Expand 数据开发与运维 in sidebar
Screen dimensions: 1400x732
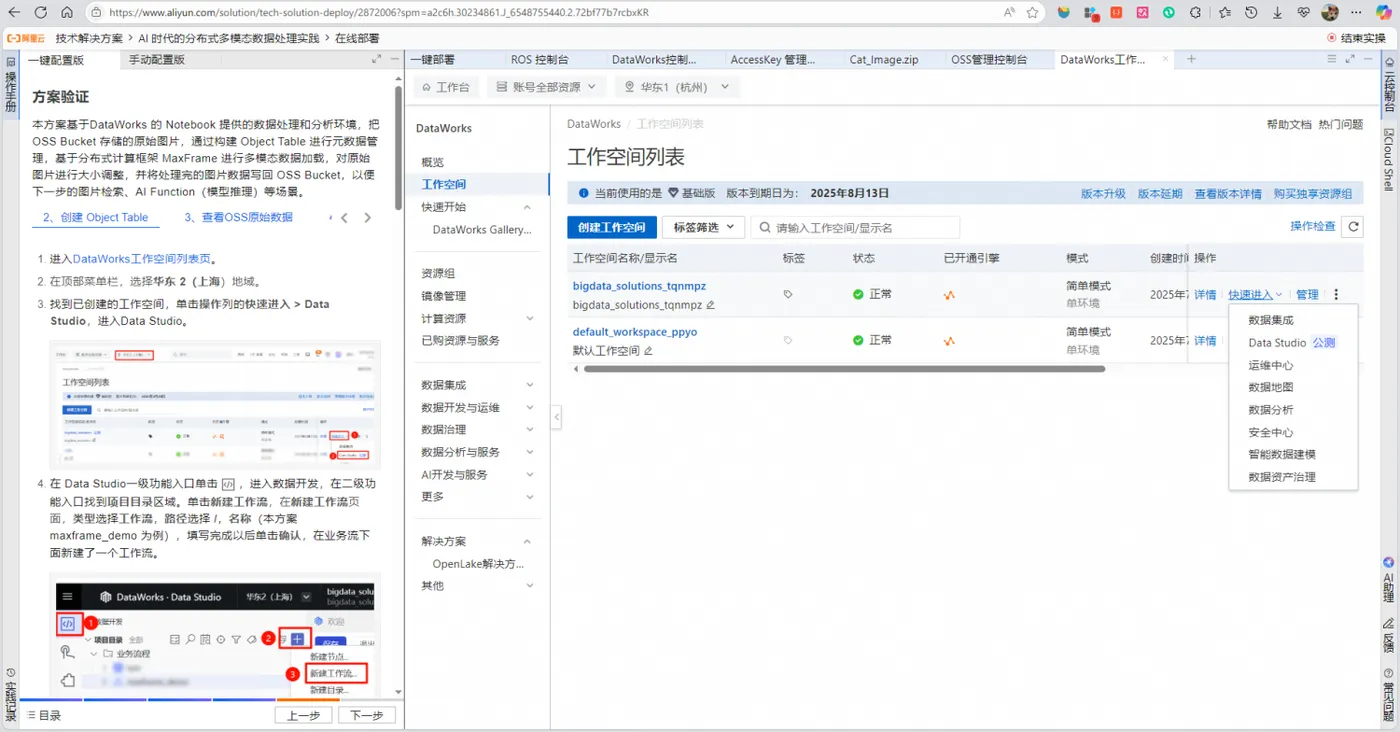(530, 407)
